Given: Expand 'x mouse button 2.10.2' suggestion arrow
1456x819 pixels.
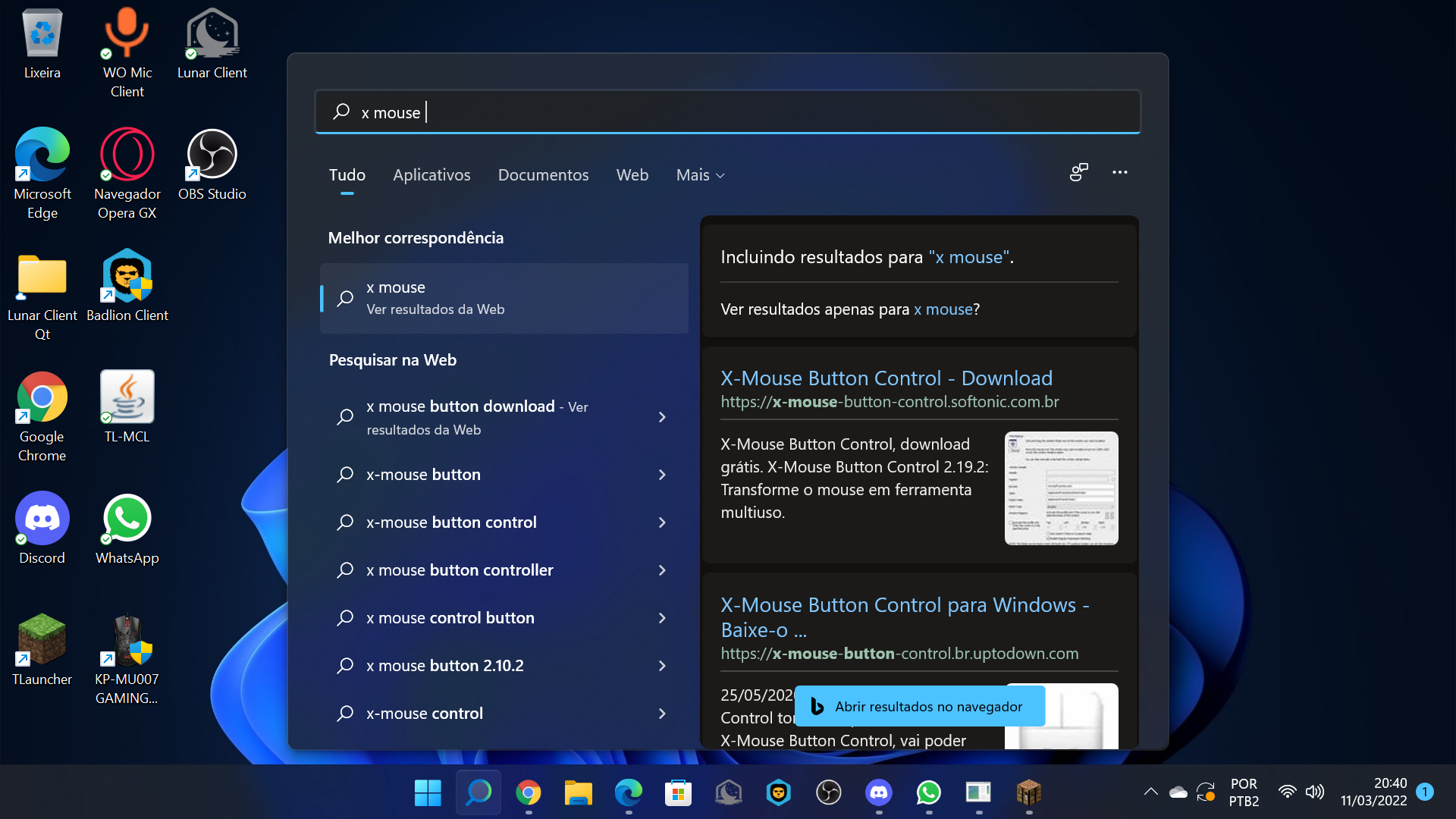Looking at the screenshot, I should tap(662, 666).
